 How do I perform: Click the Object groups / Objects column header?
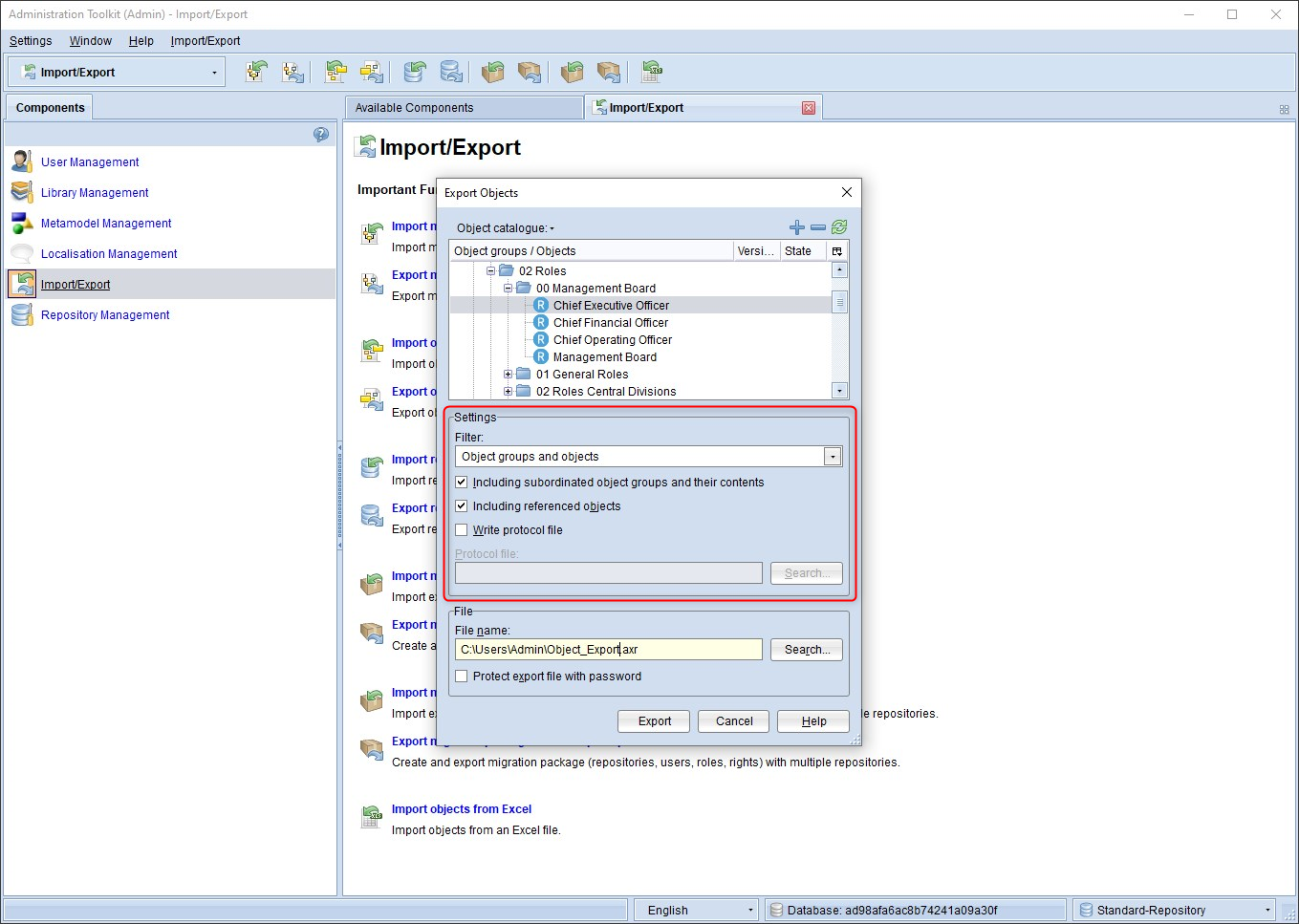click(x=591, y=251)
